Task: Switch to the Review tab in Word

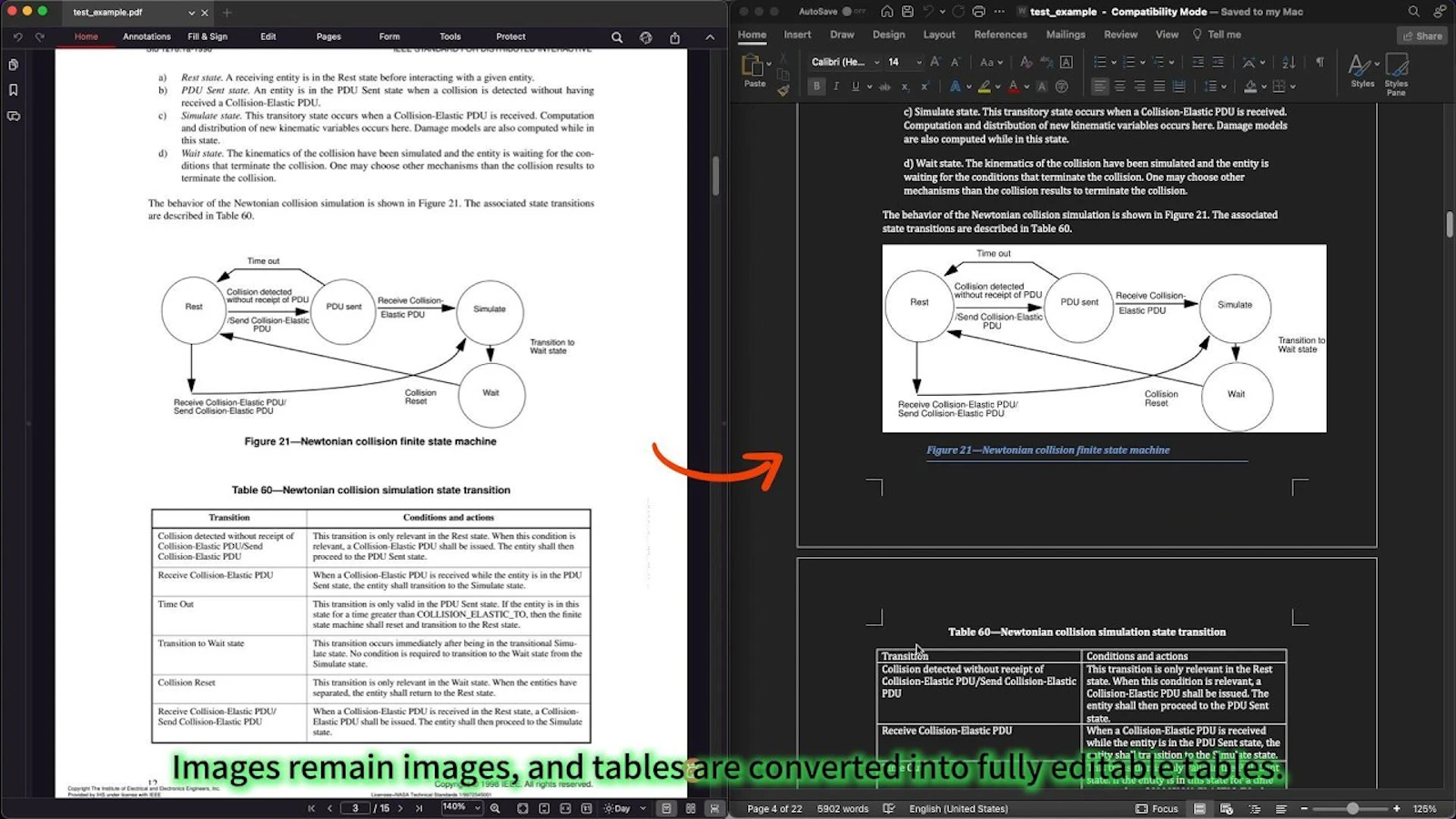Action: click(x=1120, y=35)
